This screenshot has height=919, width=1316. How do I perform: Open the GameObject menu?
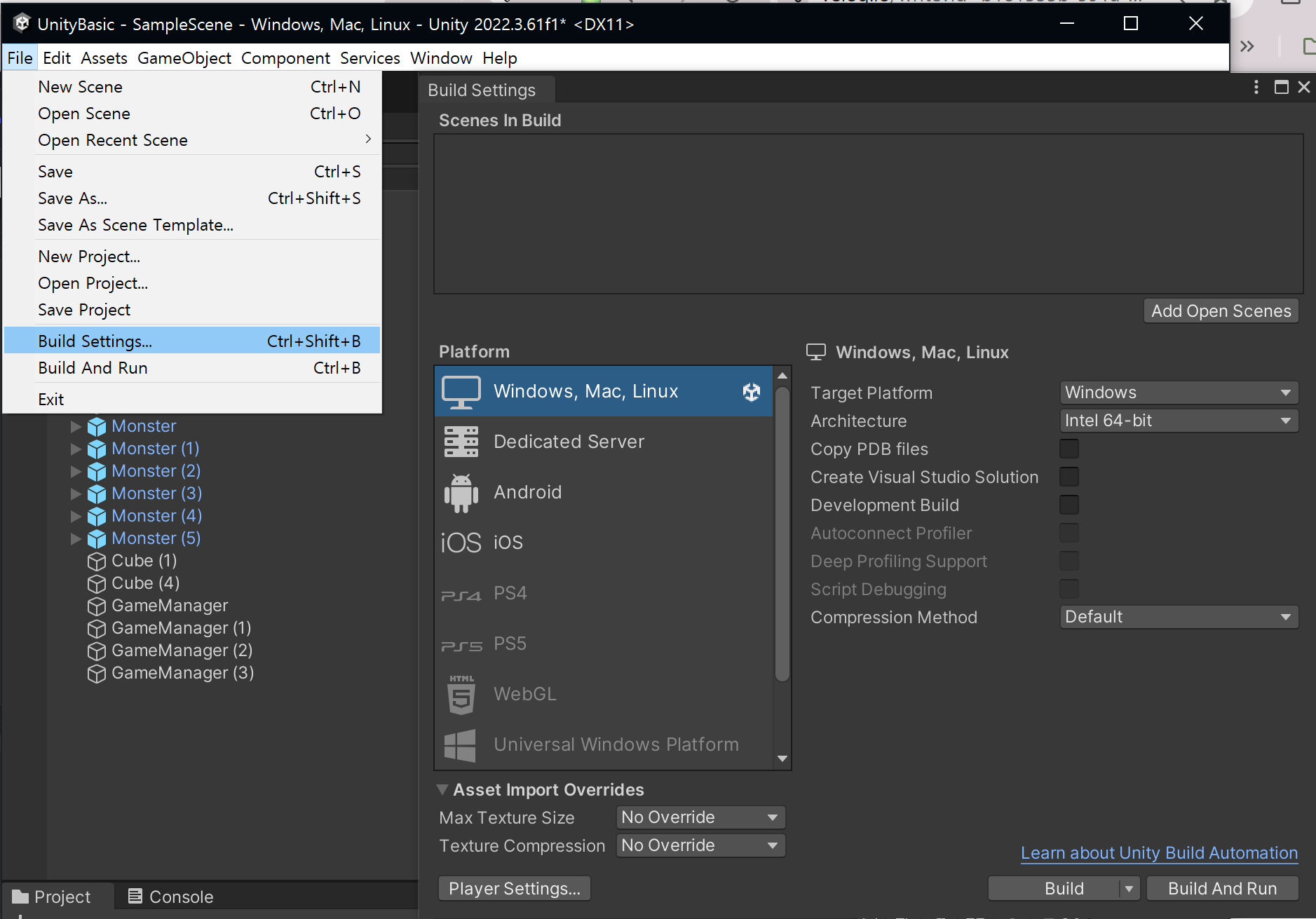click(184, 58)
